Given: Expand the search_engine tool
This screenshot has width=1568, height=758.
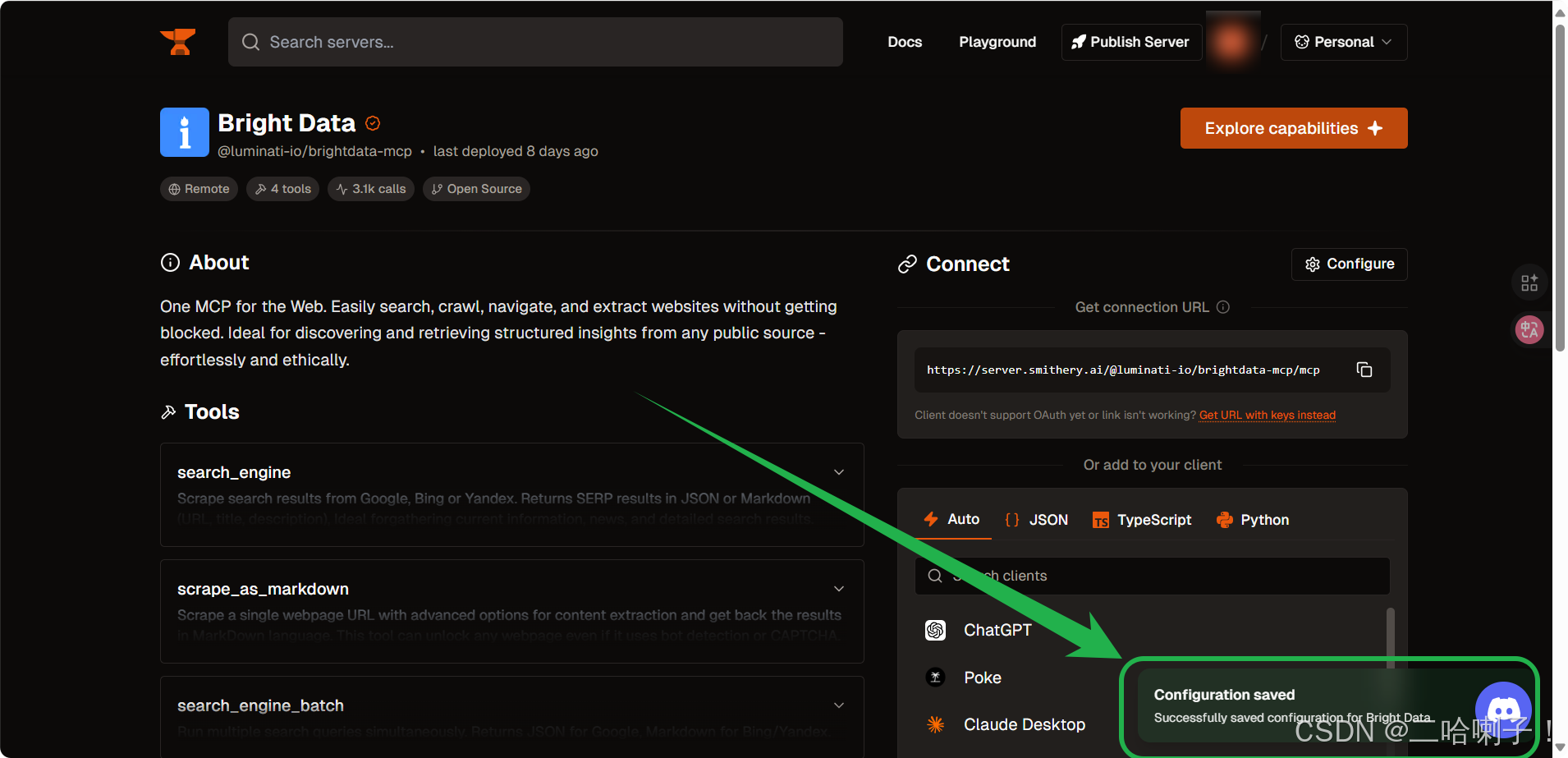Looking at the screenshot, I should (x=839, y=472).
